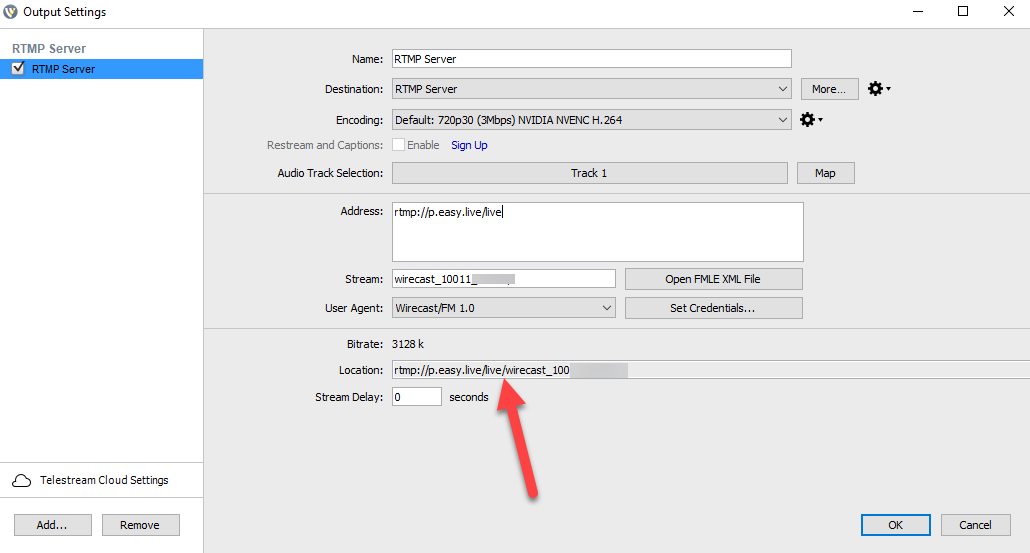Open the Encoding gear settings menu
The height and width of the screenshot is (553, 1030).
(x=811, y=120)
